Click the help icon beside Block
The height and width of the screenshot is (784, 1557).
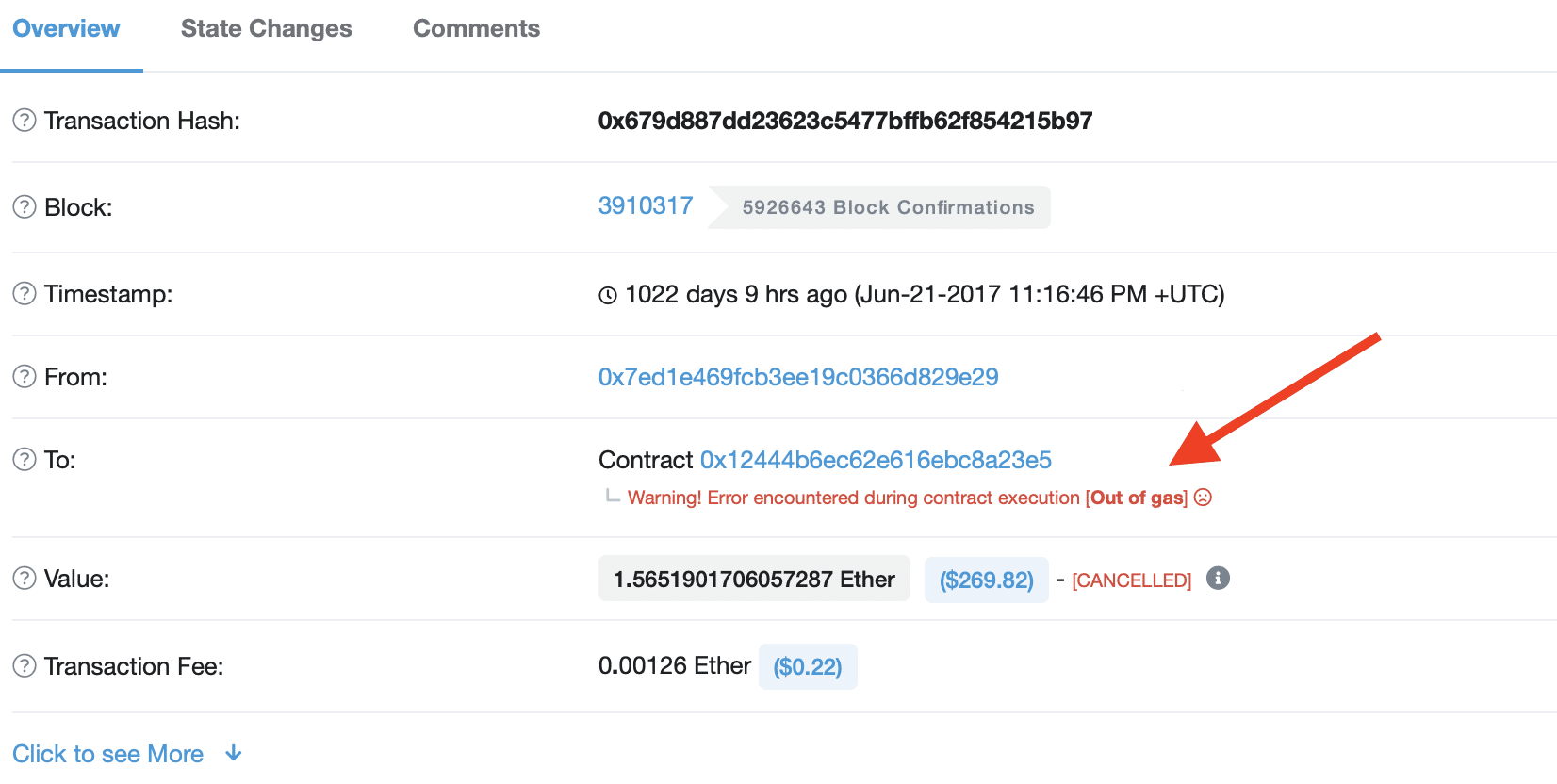click(25, 207)
